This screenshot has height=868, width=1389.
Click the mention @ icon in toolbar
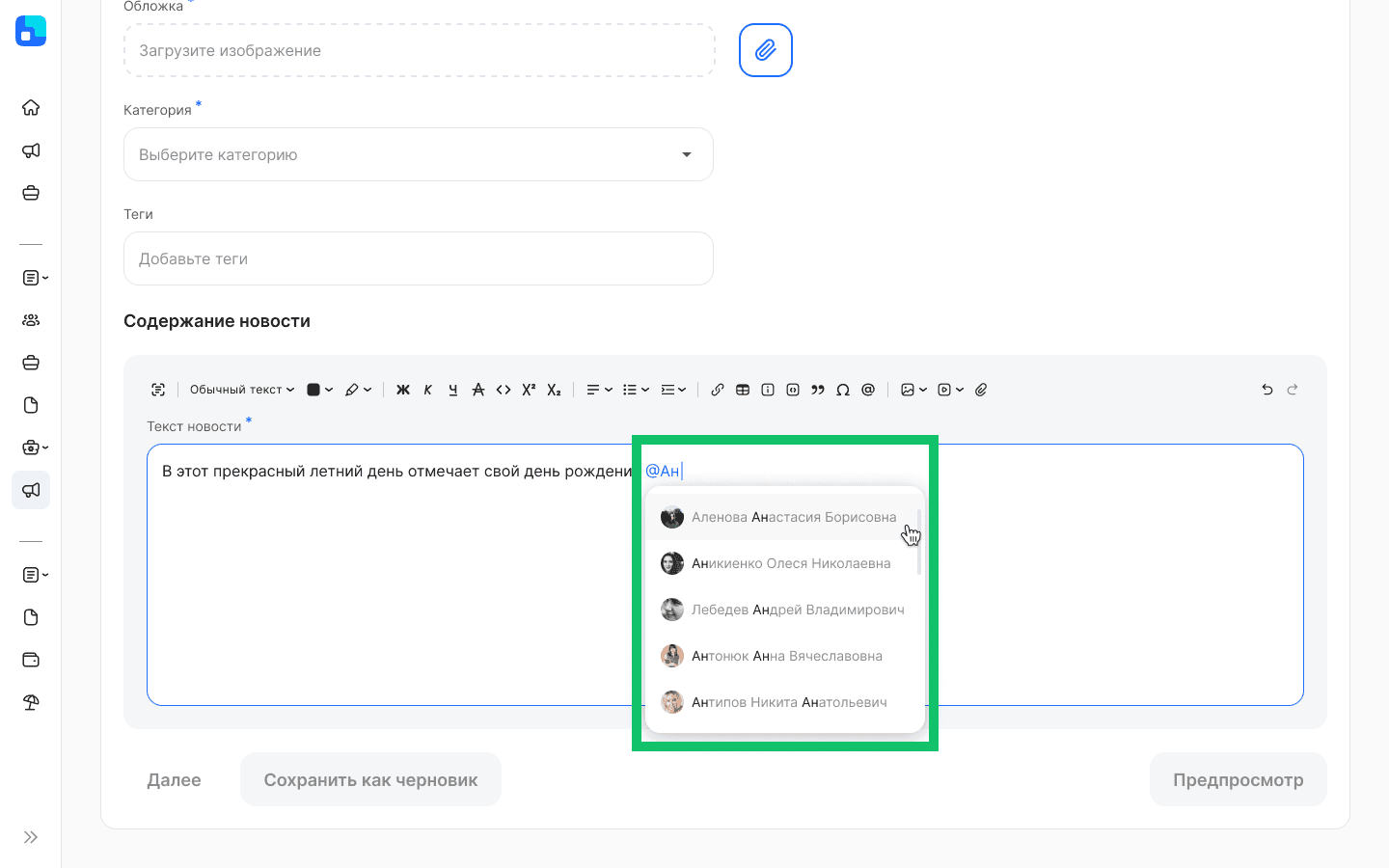click(868, 390)
